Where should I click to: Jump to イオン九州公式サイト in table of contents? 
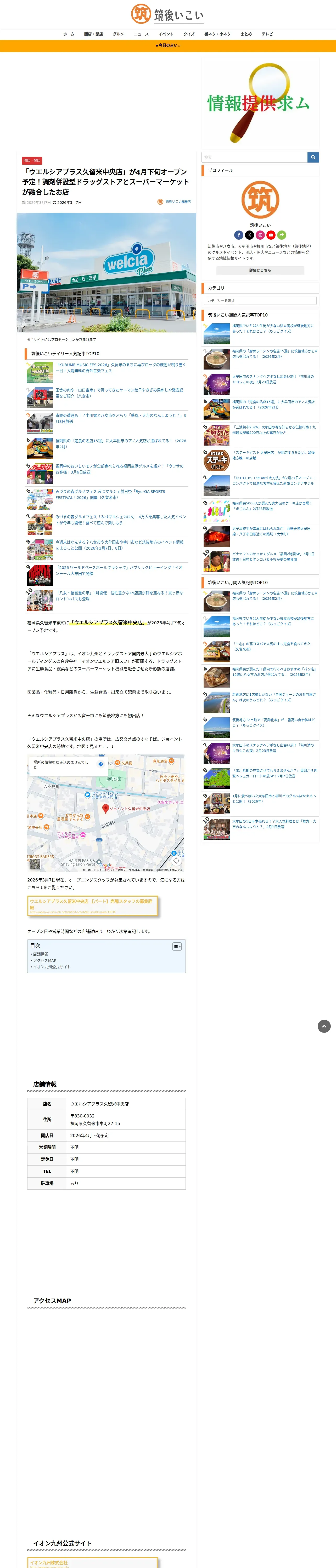(52, 967)
